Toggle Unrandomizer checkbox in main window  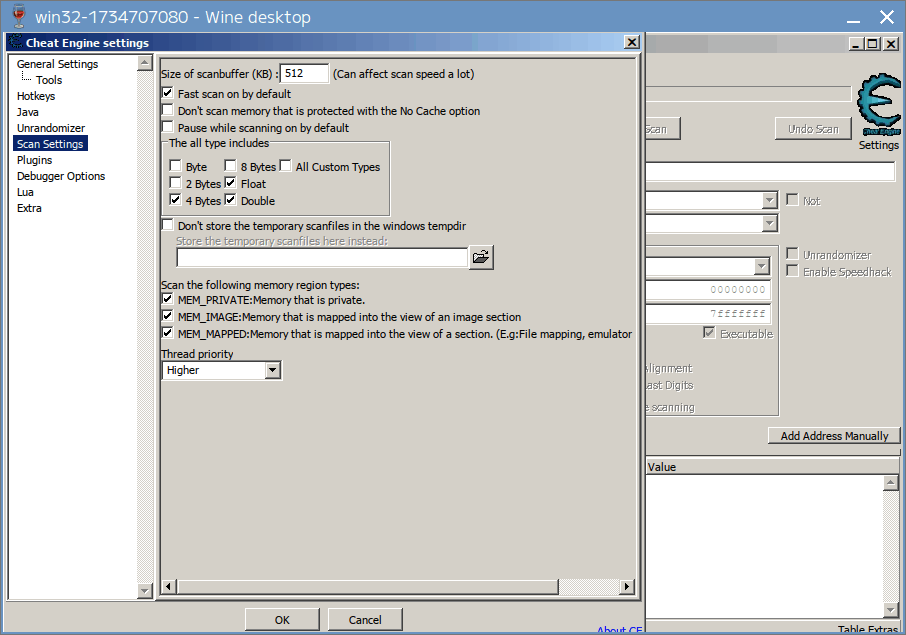792,254
